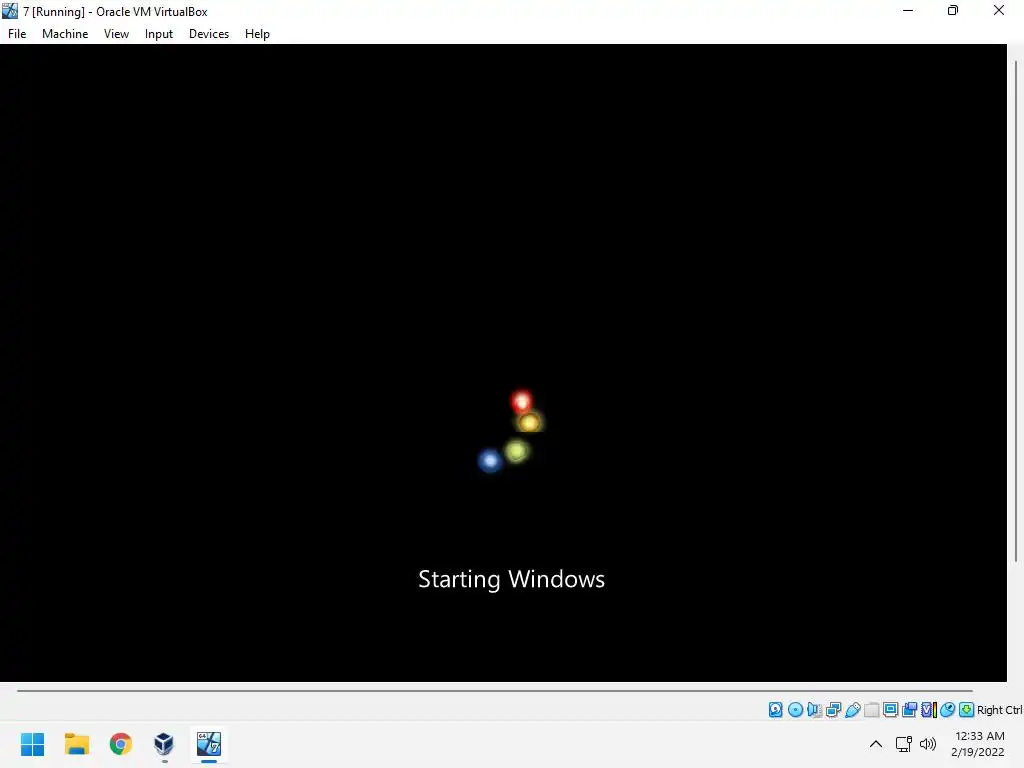This screenshot has width=1024, height=768.
Task: Click the CPU virtualization status icon
Action: point(929,710)
